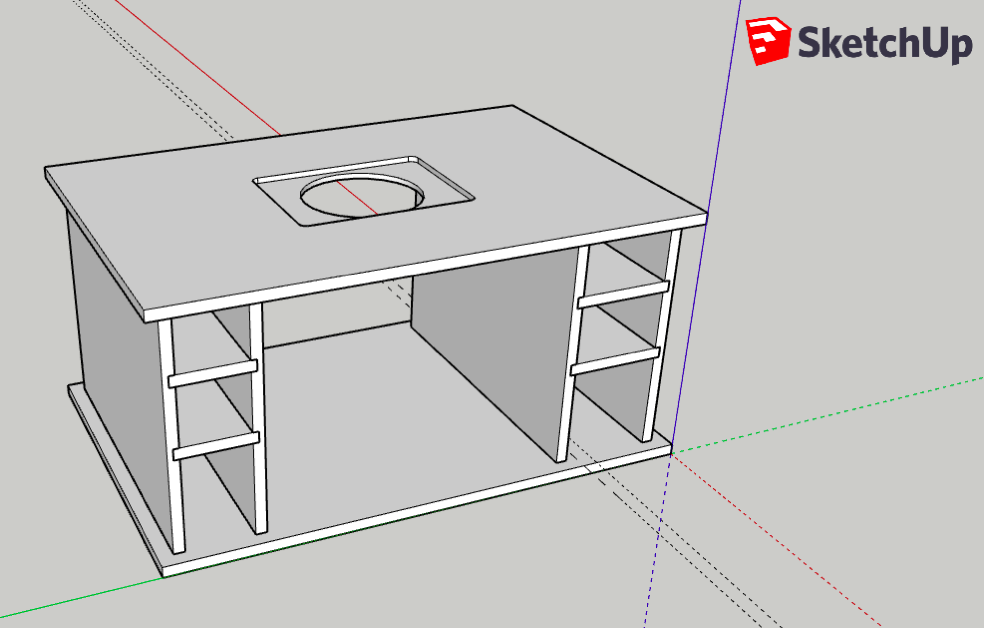The height and width of the screenshot is (628, 984).
Task: Select the front edge face of the tabletop
Action: (420, 267)
